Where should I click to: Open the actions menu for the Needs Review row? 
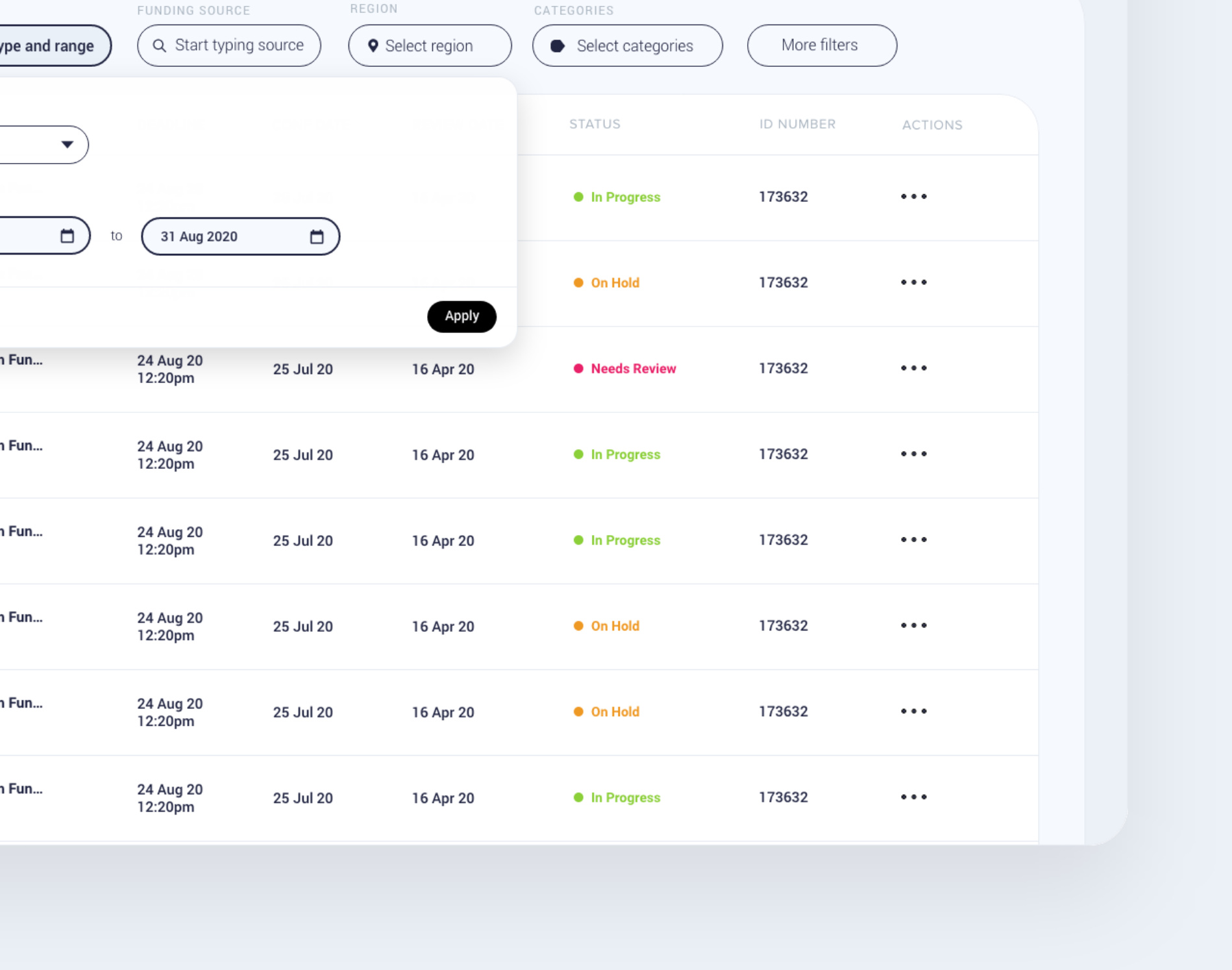click(x=914, y=367)
